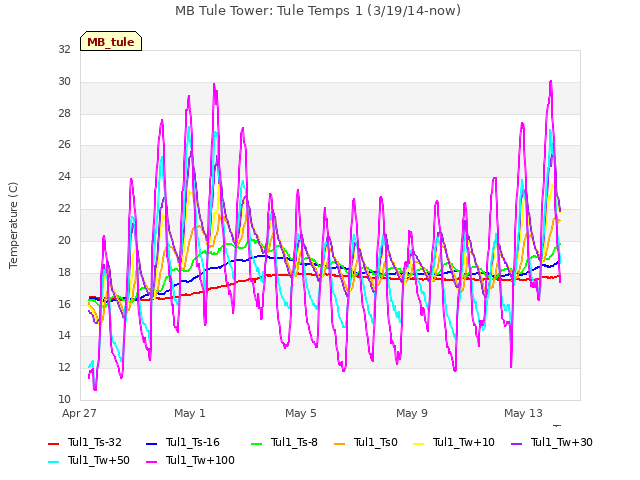Click the yellow Tul1_Tw+10 legend swatch
The height and width of the screenshot is (480, 640).
click(x=418, y=444)
